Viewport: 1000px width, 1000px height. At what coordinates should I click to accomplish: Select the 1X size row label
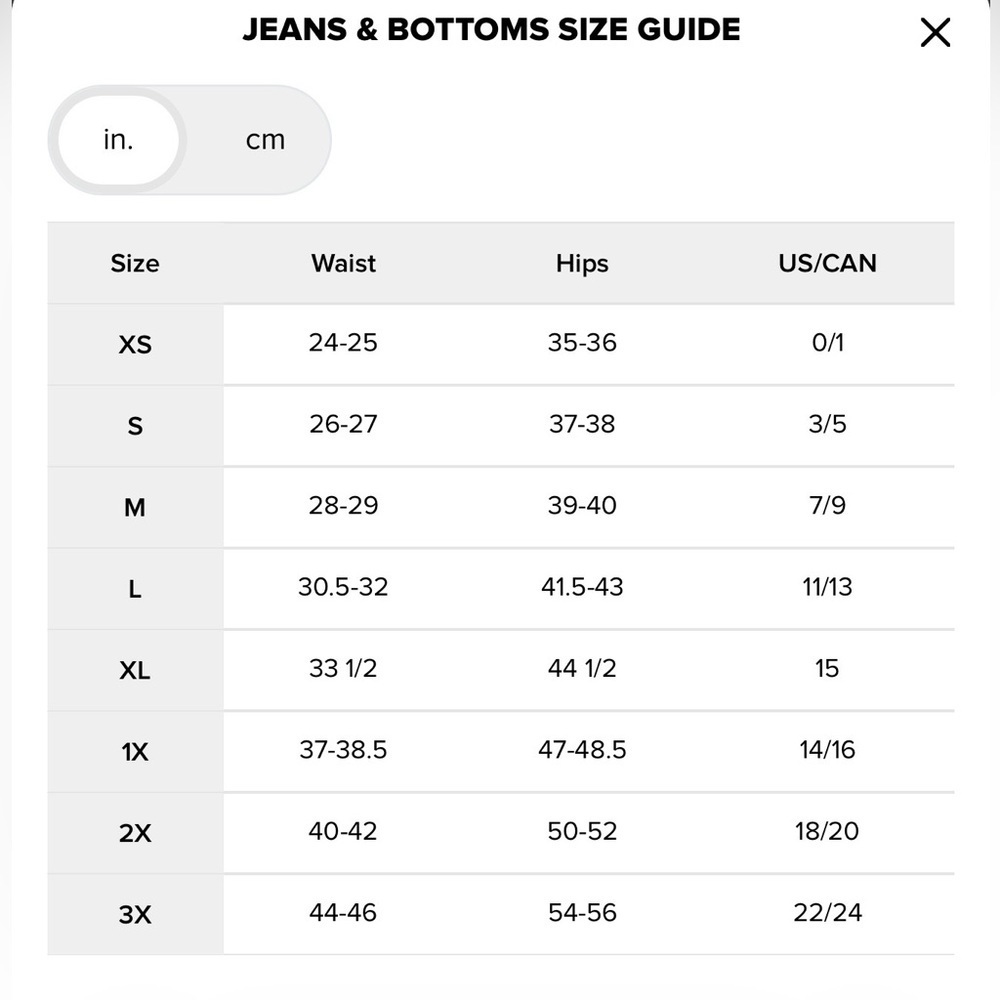pos(135,752)
